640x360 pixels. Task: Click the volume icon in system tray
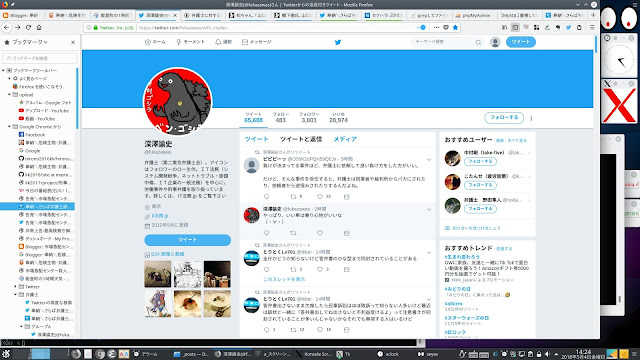pyautogui.click(x=547, y=354)
